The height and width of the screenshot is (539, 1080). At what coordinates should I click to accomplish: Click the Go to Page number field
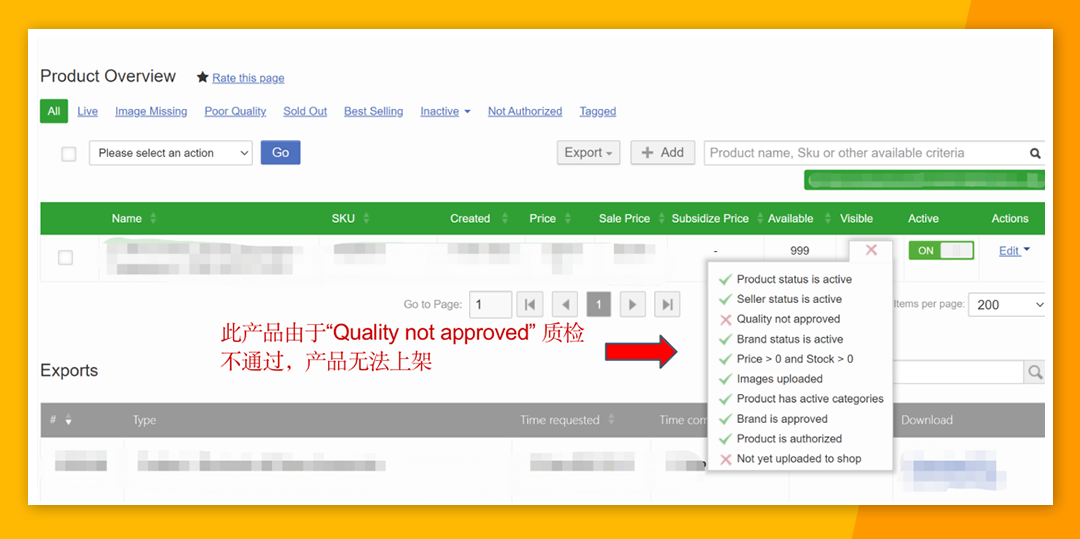point(489,305)
